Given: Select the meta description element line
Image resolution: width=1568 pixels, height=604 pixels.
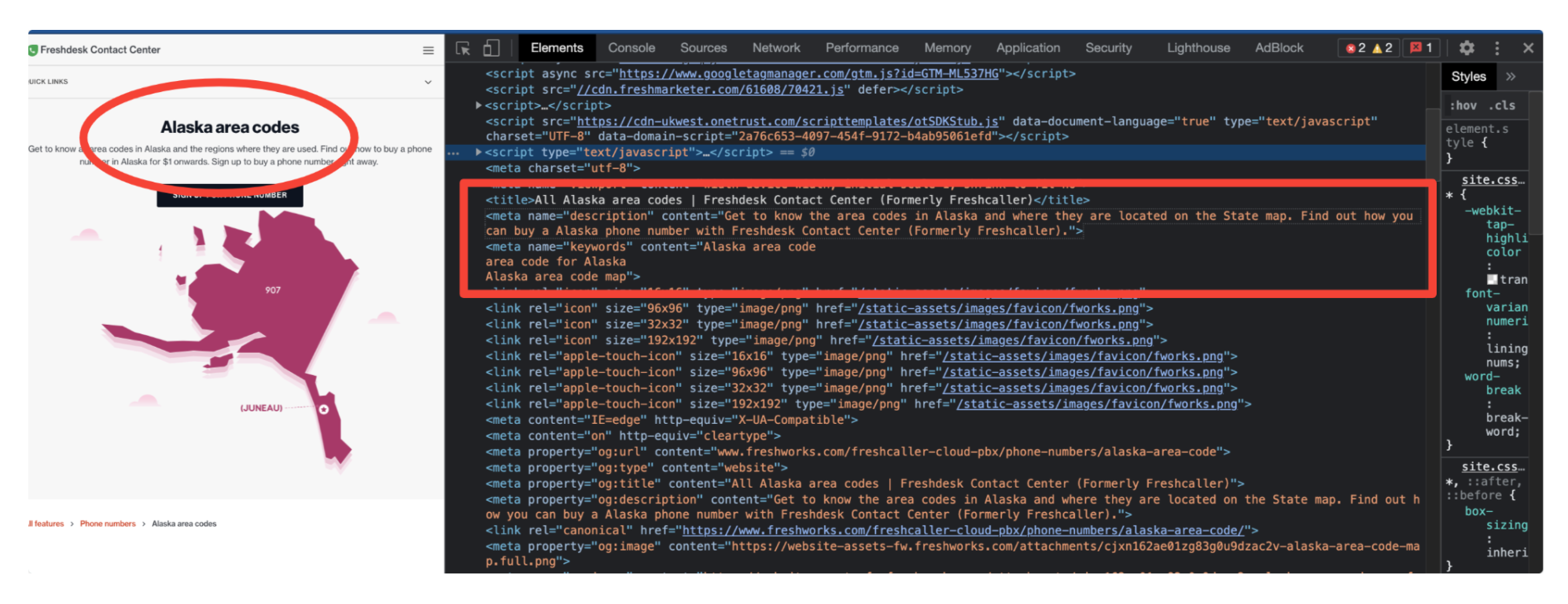Looking at the screenshot, I should pos(949,223).
